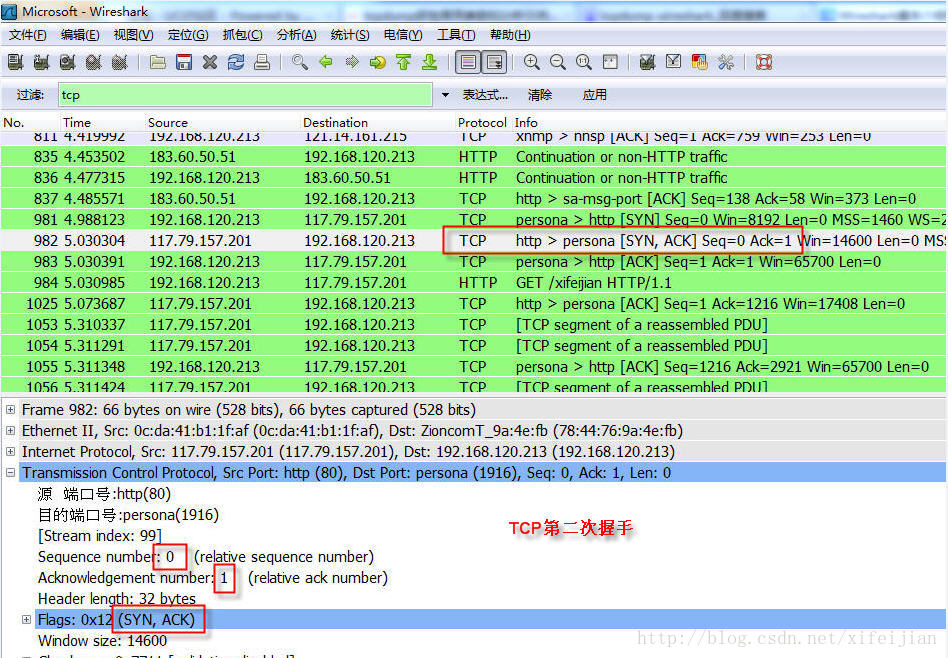948x658 pixels.
Task: Sort by the Source column header
Action: pos(167,122)
